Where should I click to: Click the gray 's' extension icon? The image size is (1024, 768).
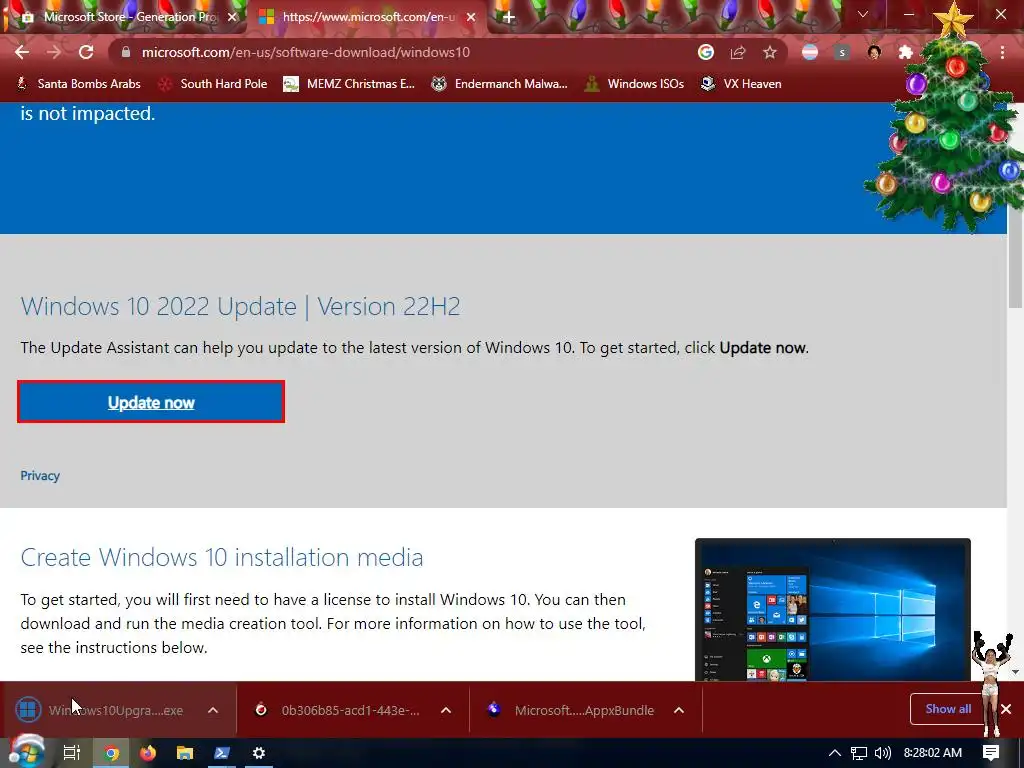click(842, 52)
